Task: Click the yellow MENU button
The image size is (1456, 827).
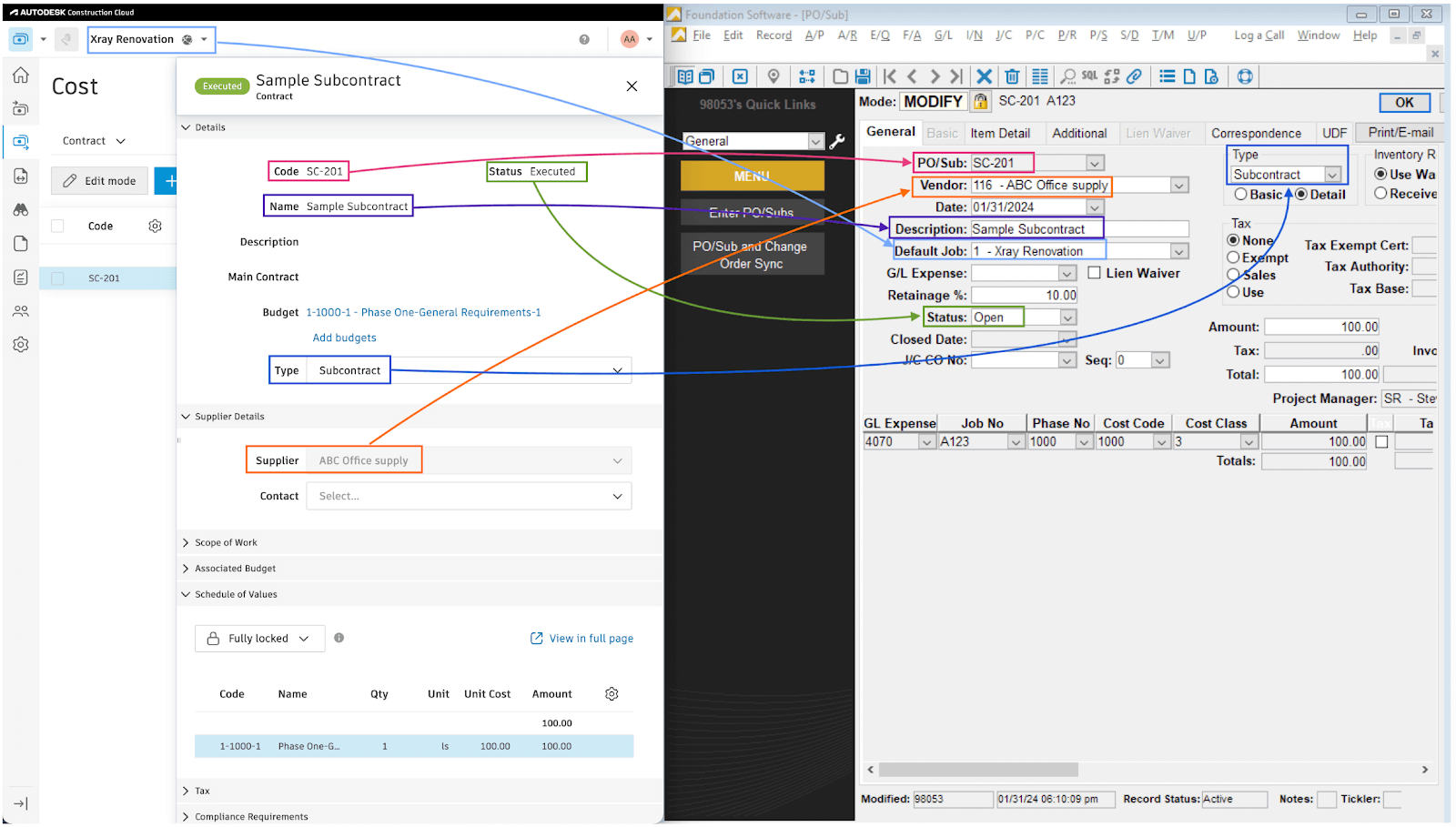Action: pyautogui.click(x=752, y=176)
